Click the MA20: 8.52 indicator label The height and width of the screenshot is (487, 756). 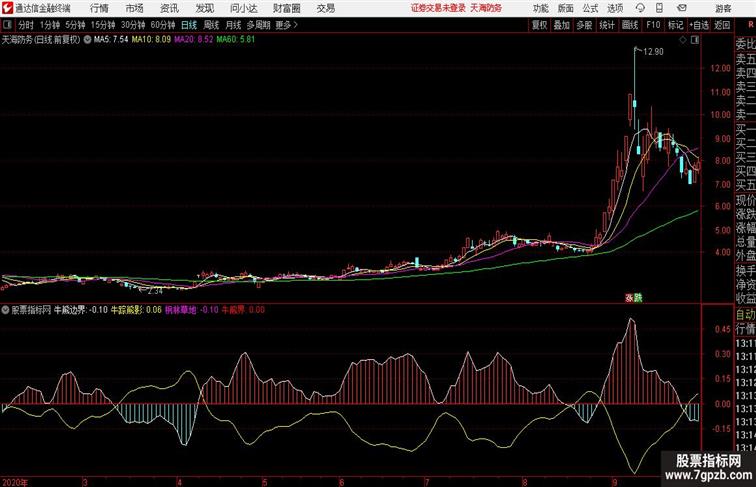[x=193, y=40]
